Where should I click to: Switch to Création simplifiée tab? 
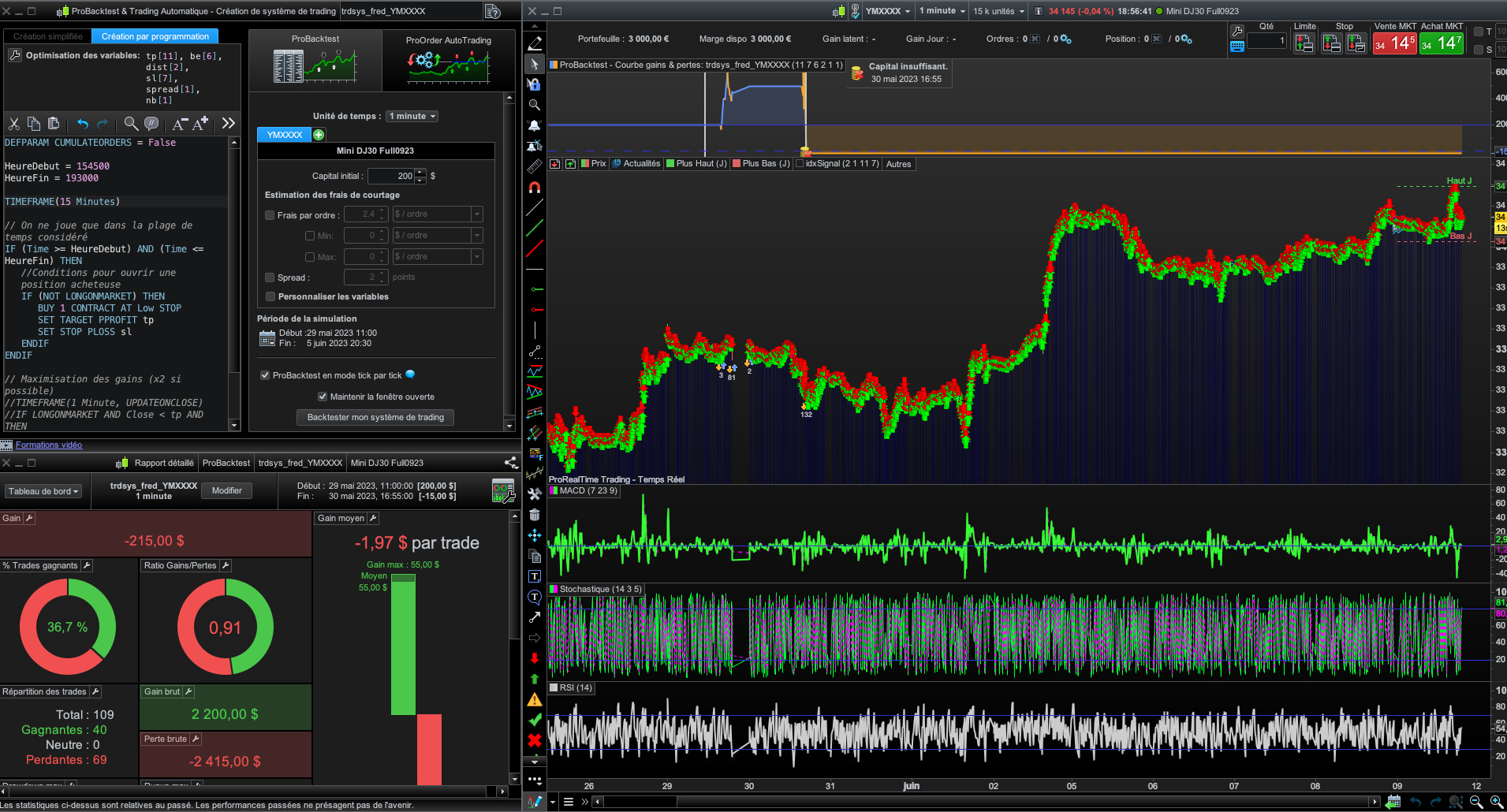(47, 36)
